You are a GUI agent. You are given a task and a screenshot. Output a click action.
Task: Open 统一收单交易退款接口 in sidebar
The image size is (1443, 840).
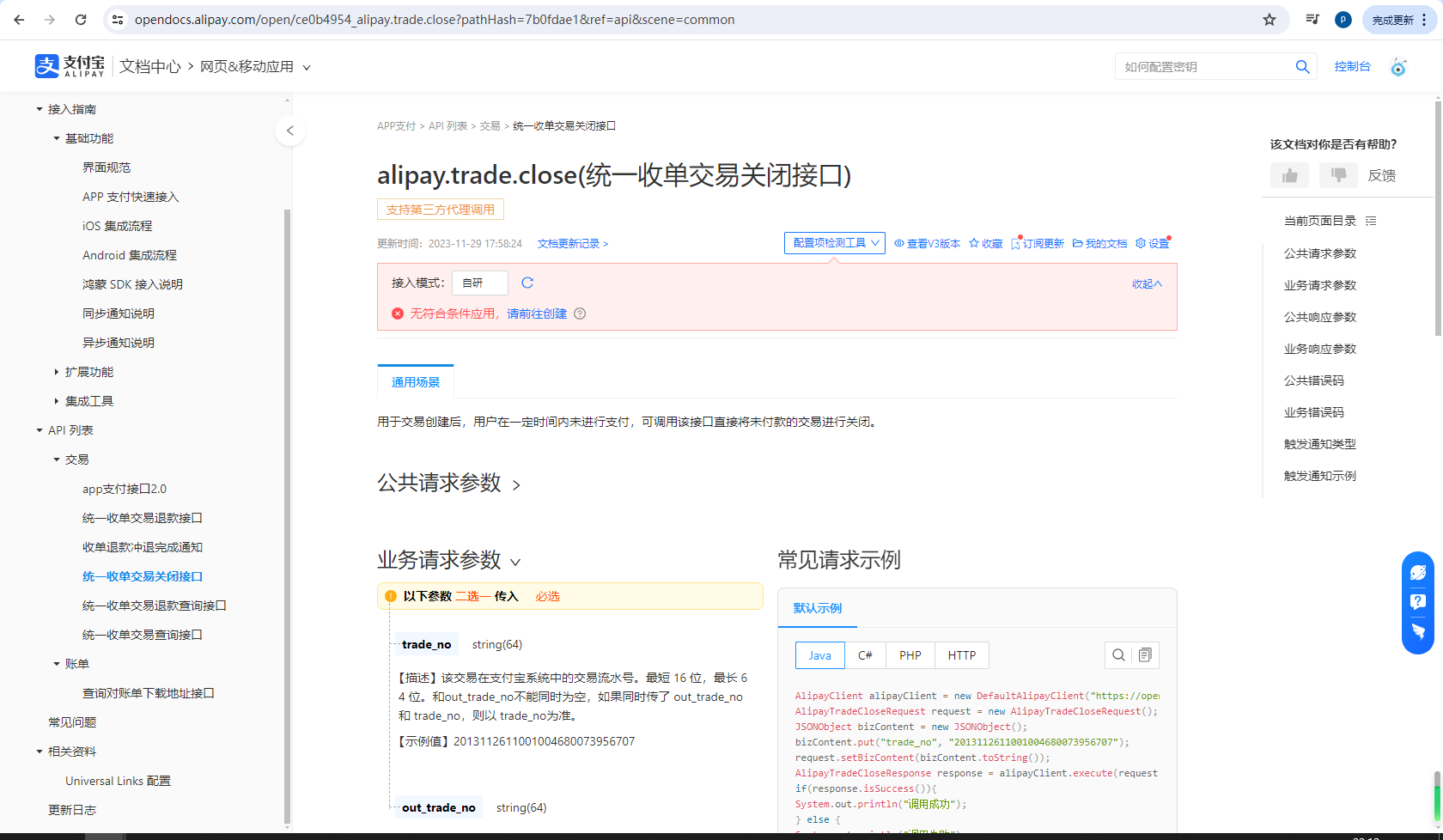[143, 518]
